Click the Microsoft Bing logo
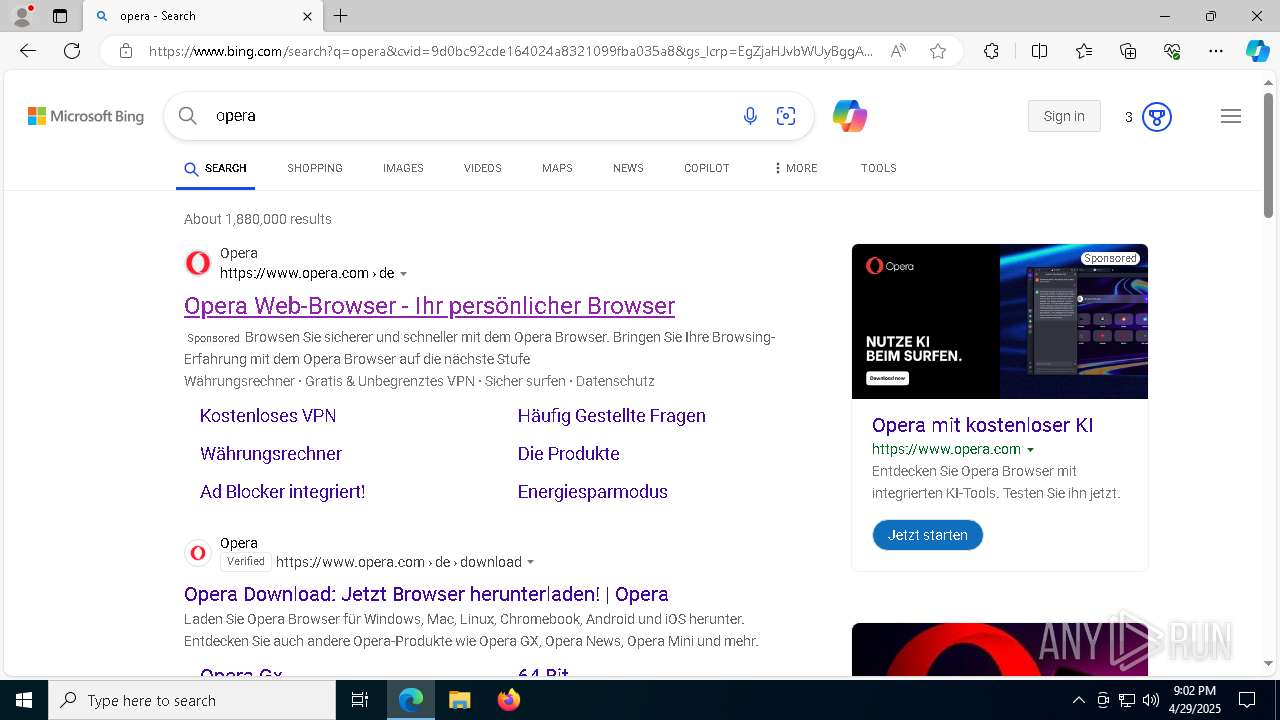Screen dimensions: 1280x720 click(86, 116)
